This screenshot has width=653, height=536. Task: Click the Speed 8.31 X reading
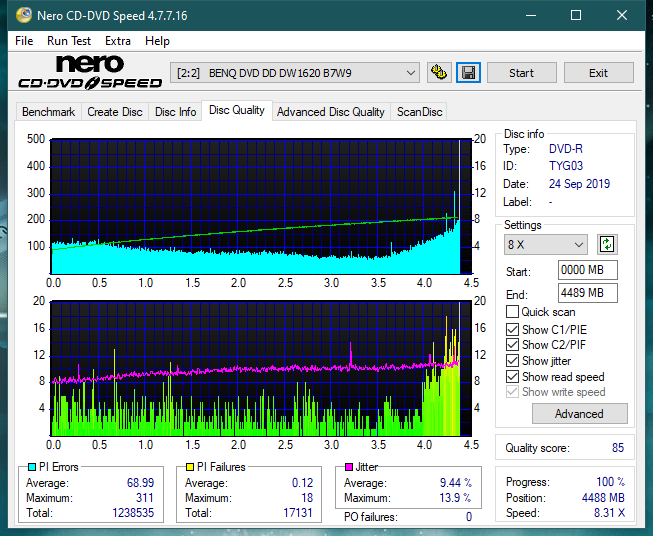tap(609, 513)
